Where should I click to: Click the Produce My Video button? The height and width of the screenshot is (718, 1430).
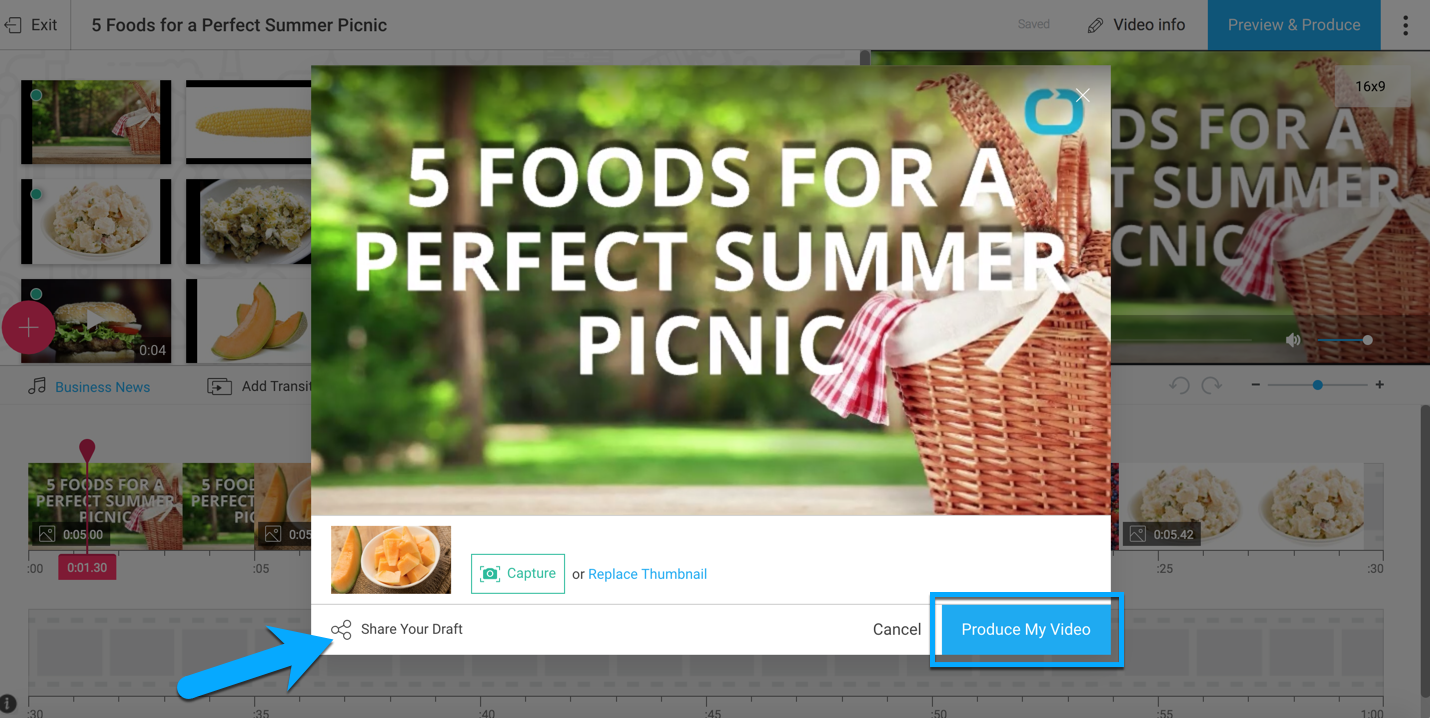(1026, 629)
